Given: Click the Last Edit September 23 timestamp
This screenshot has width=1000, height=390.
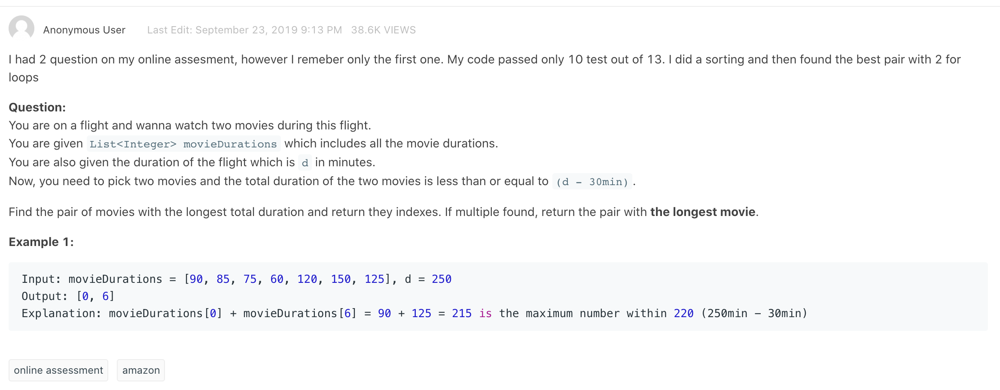Looking at the screenshot, I should (244, 30).
